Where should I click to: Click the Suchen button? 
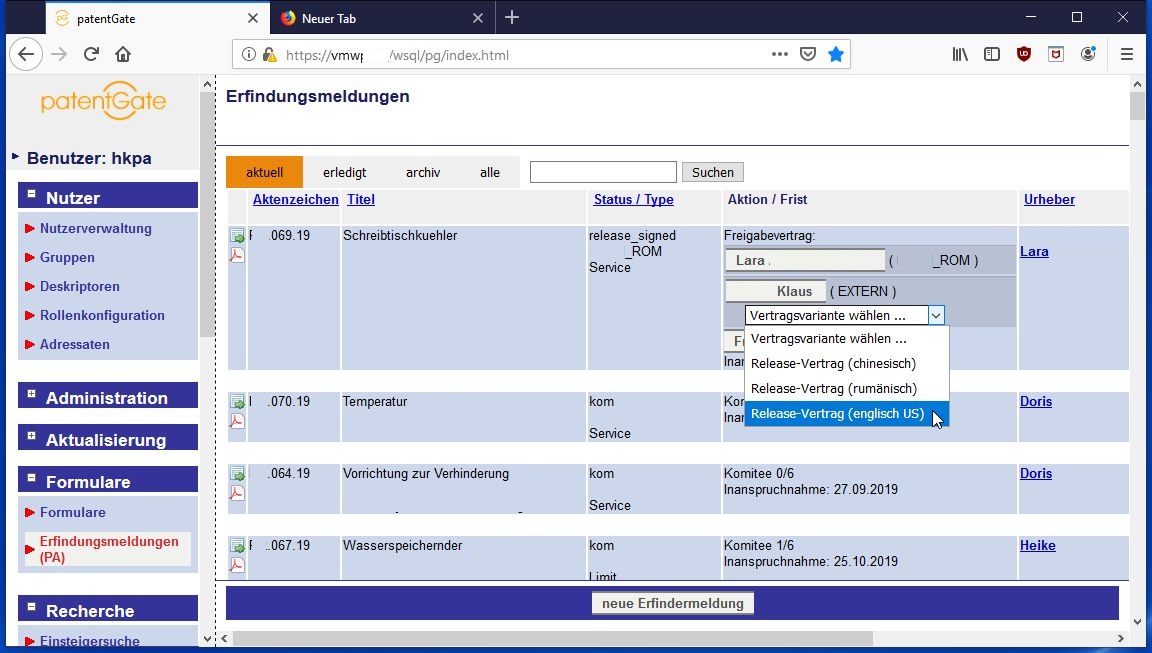click(713, 173)
